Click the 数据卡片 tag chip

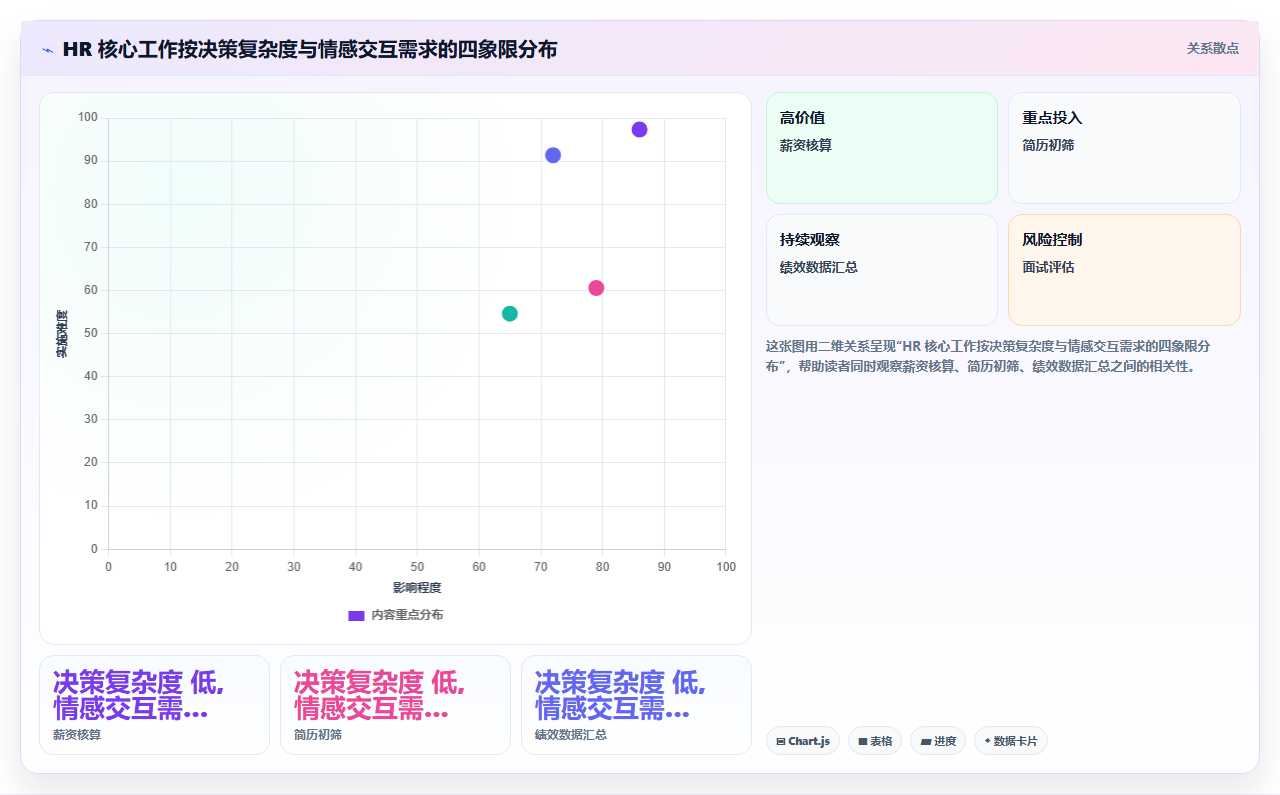[1011, 741]
